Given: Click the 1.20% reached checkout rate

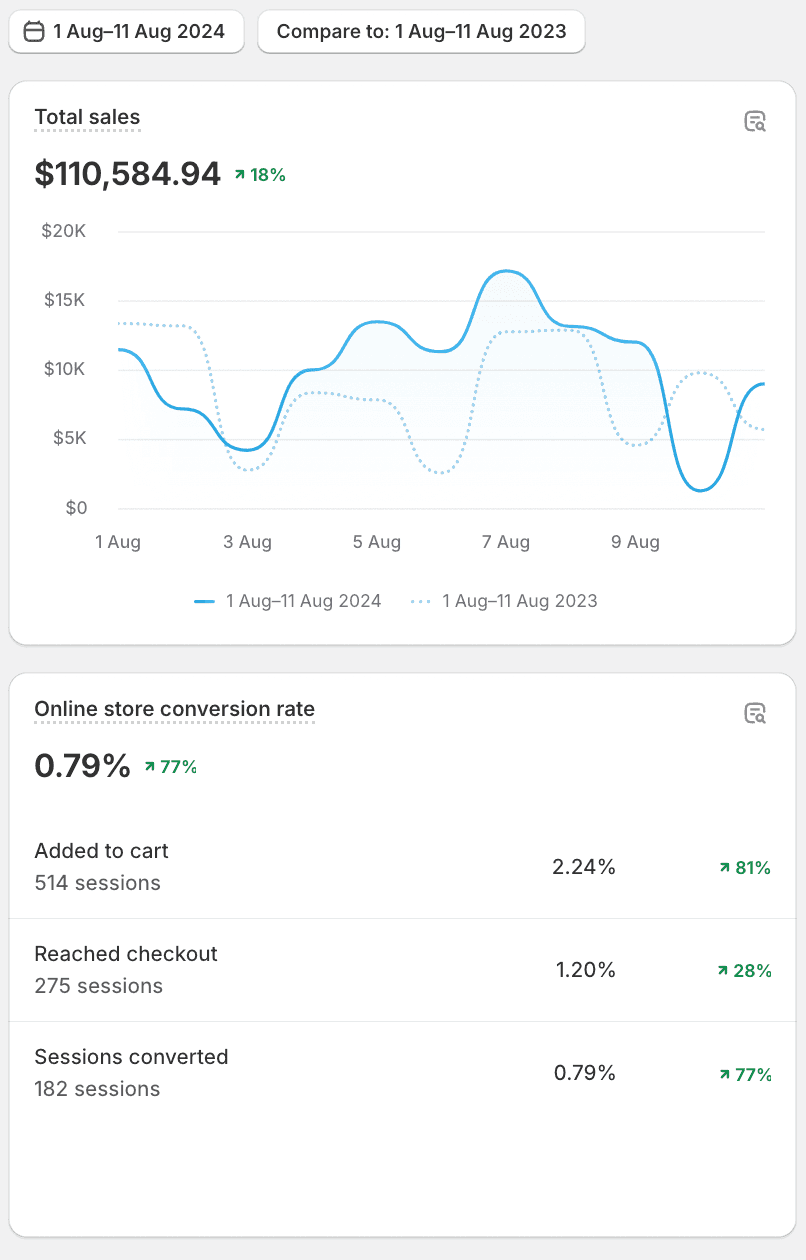Looking at the screenshot, I should coord(586,970).
